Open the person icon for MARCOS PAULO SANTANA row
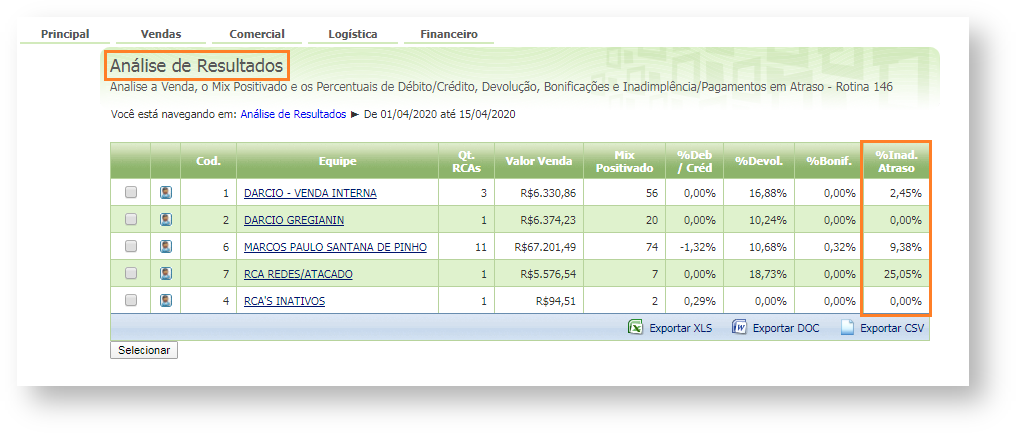 (x=166, y=247)
